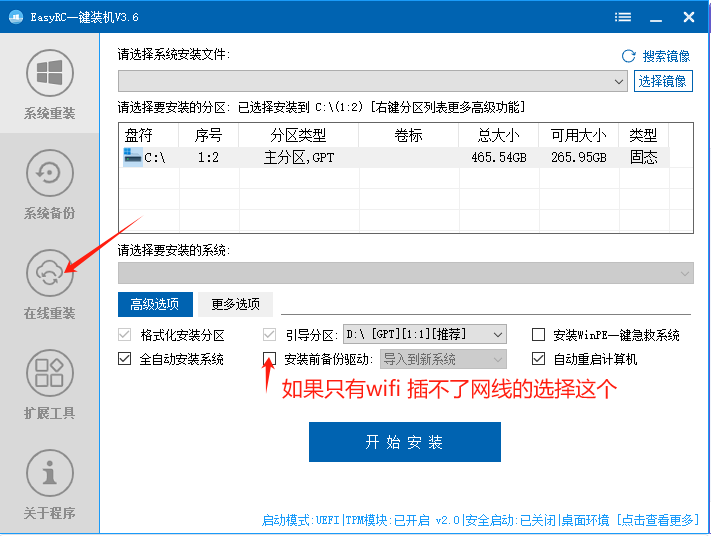
Task: Toggle 格式化安装分区 checkbox
Action: (x=124, y=335)
